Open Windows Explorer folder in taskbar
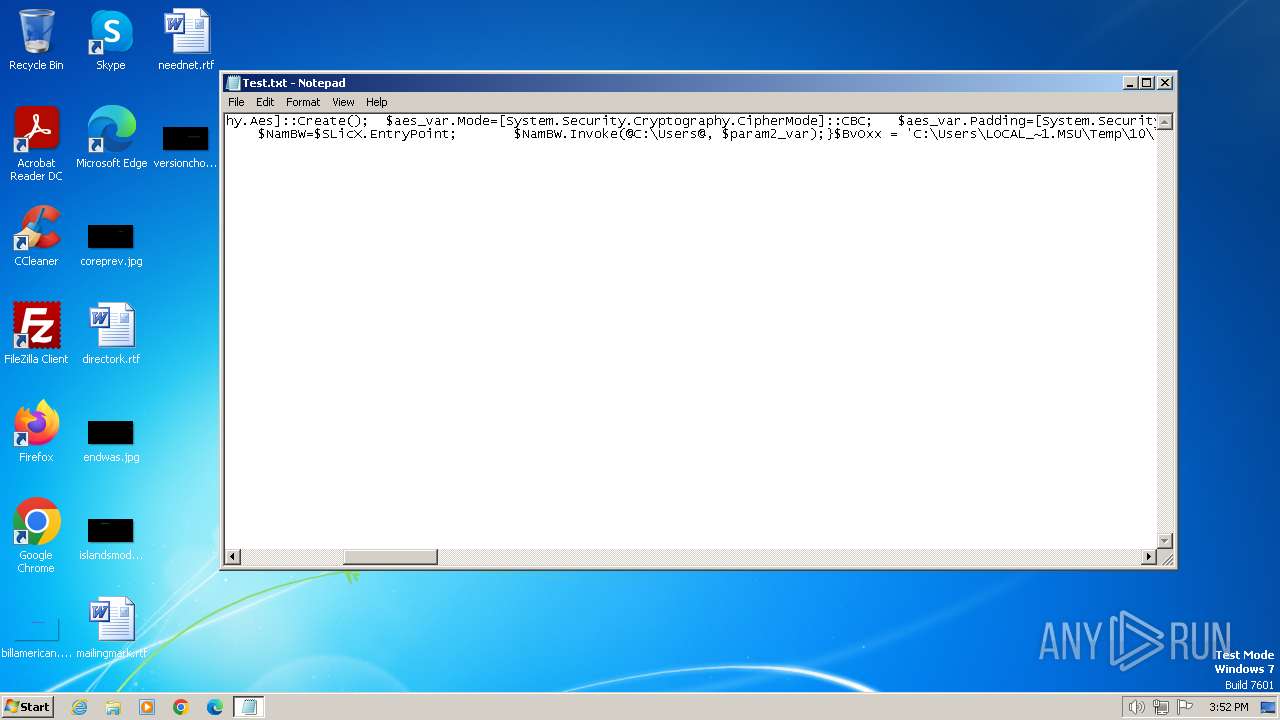 click(113, 707)
